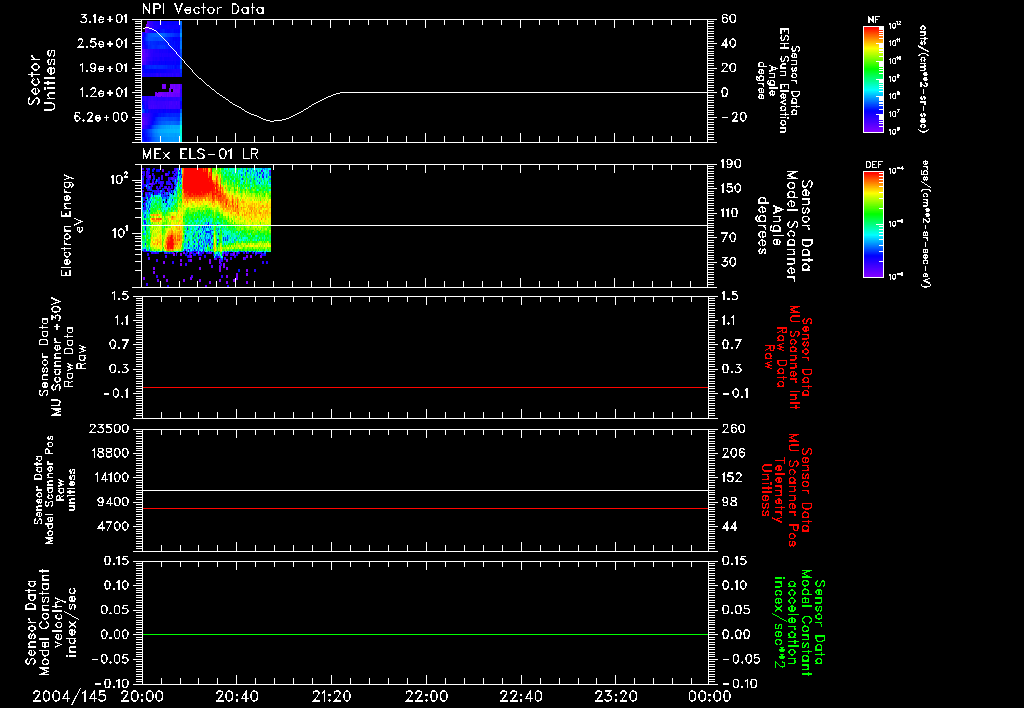This screenshot has height=708, width=1024.
Task: Click the red line in scanner position panel
Action: pyautogui.click(x=425, y=508)
